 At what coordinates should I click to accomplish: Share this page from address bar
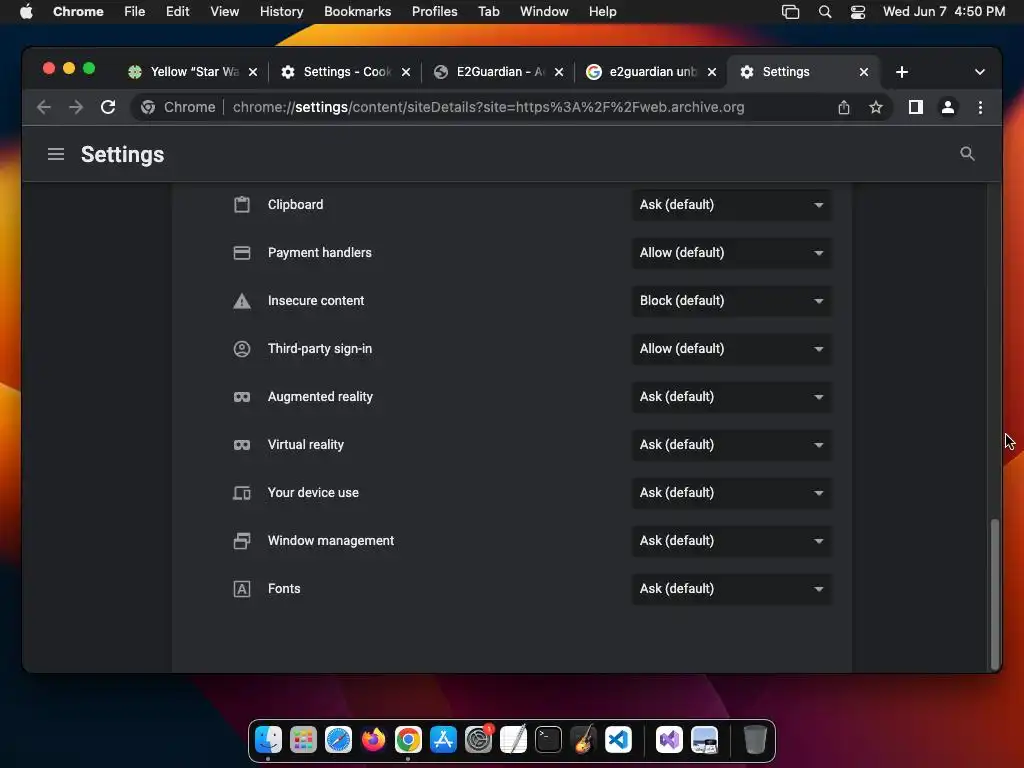coord(844,107)
